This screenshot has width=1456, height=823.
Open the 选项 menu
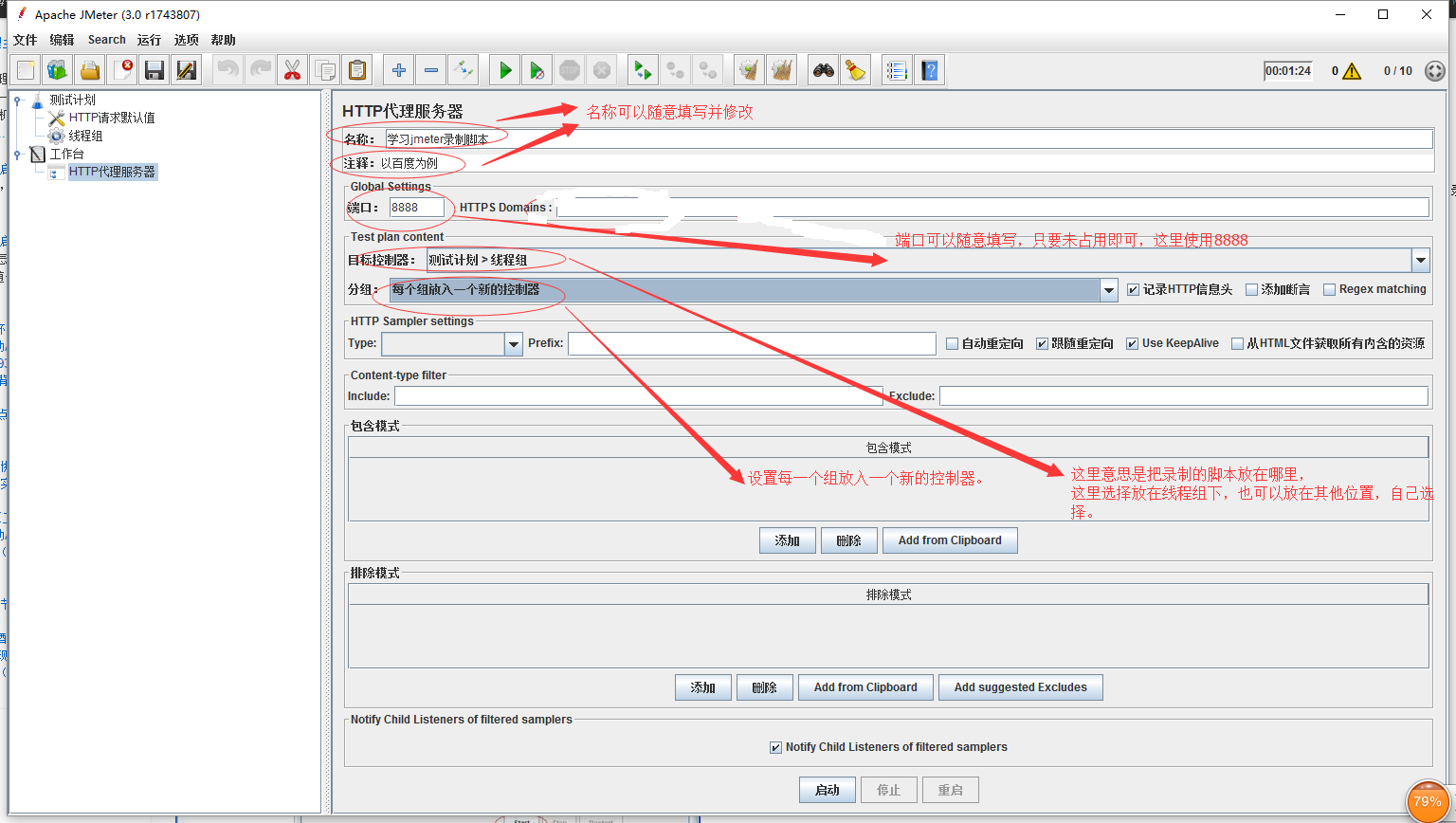187,40
